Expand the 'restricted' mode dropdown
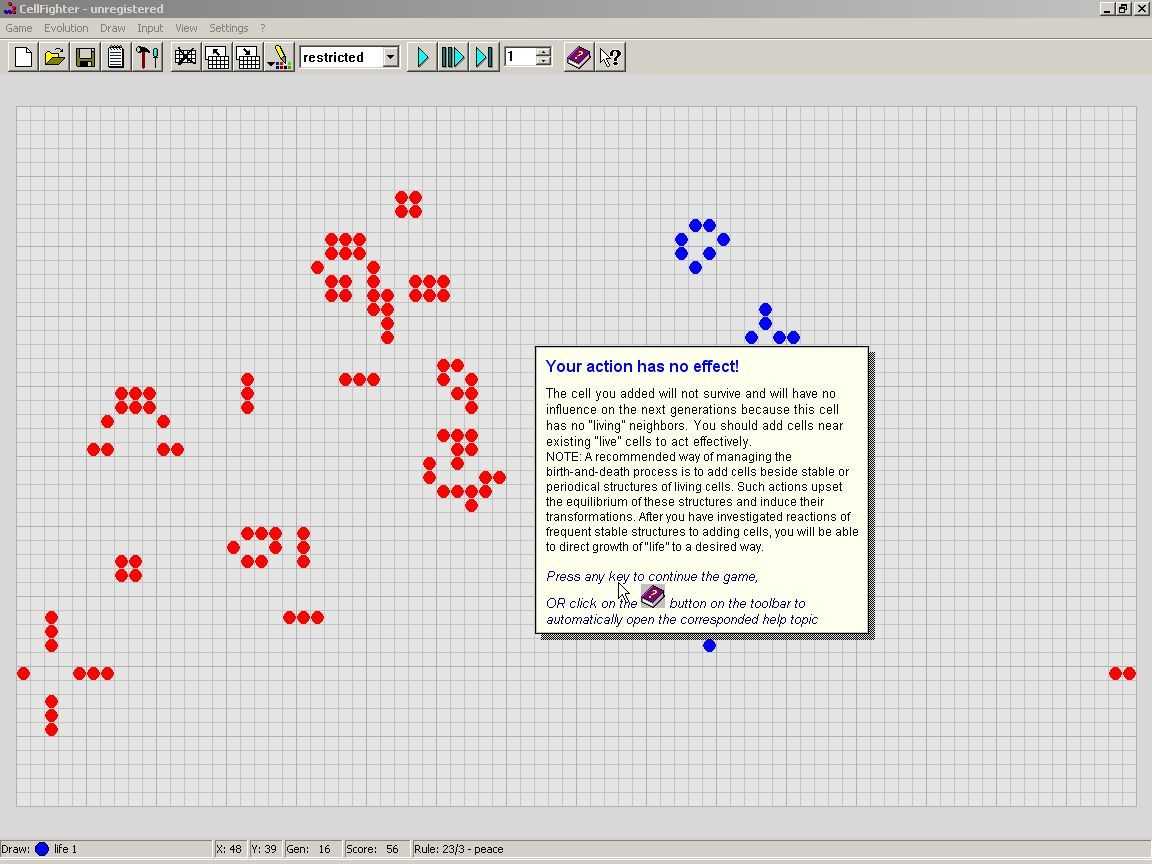Viewport: 1152px width, 864px height. point(390,57)
